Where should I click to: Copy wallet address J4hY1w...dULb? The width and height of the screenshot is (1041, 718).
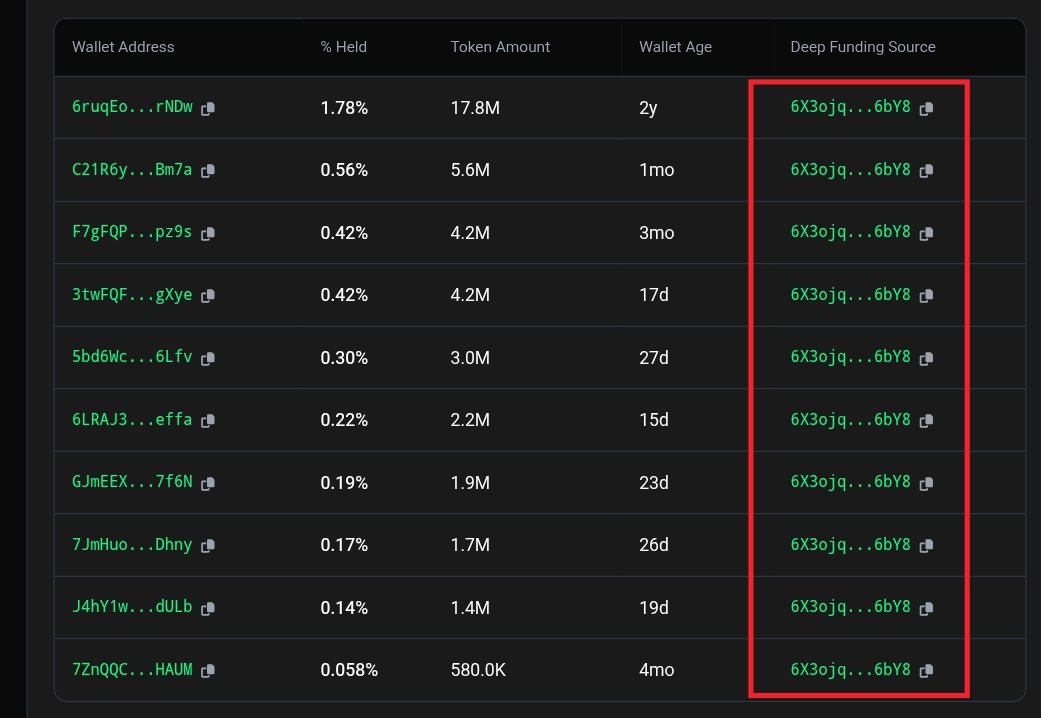point(208,608)
